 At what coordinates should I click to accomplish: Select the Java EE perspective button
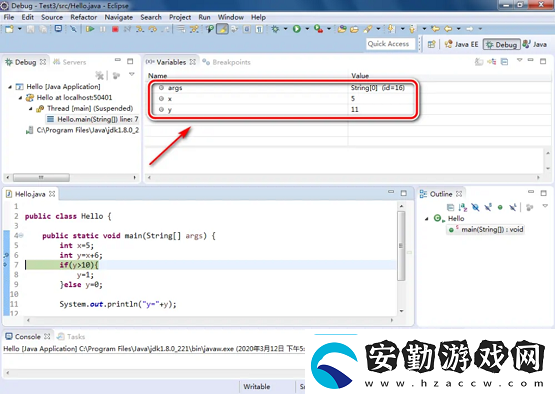462,44
